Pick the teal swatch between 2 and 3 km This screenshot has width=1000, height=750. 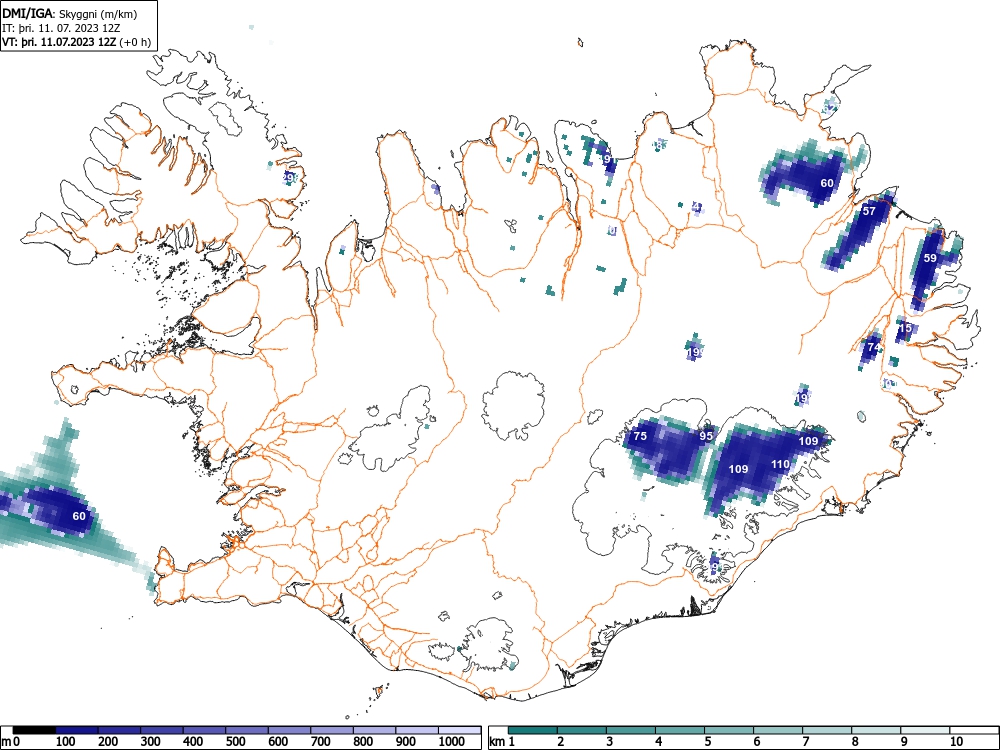(x=582, y=730)
